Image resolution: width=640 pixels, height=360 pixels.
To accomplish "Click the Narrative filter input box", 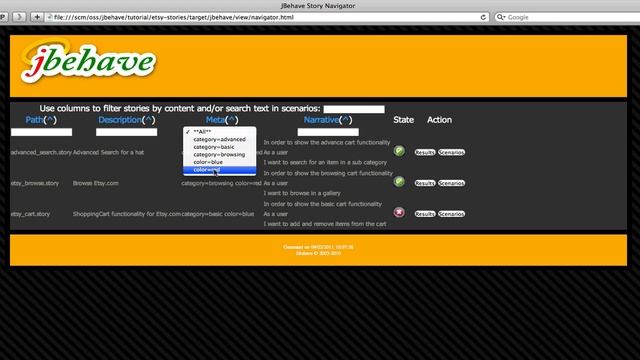I will [x=328, y=132].
